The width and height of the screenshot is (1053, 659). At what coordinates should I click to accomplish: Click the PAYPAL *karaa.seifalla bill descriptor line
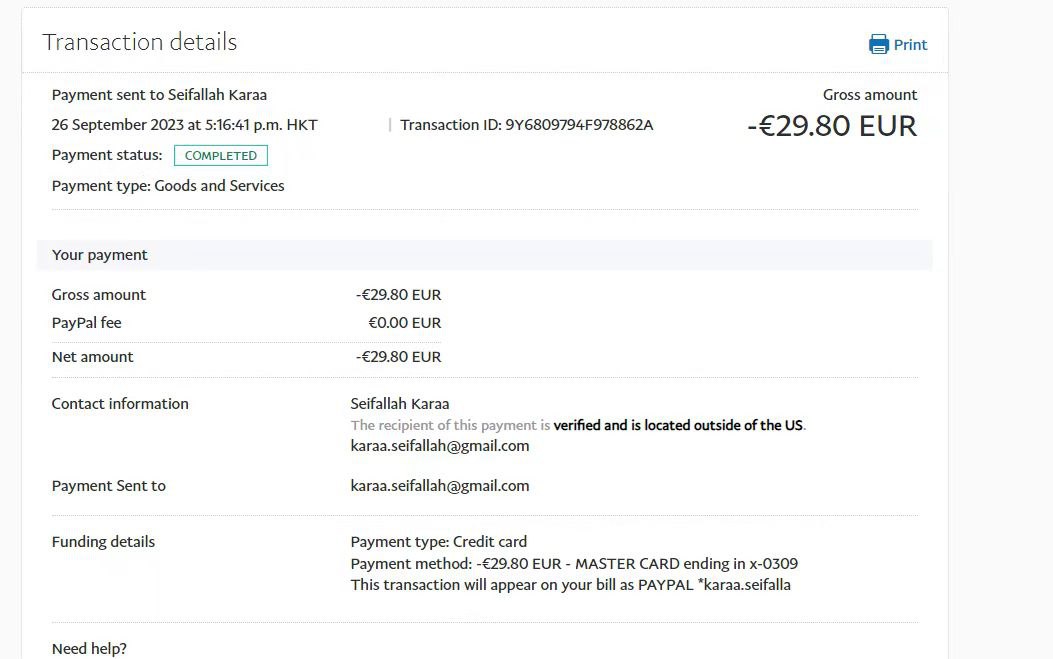click(x=570, y=585)
